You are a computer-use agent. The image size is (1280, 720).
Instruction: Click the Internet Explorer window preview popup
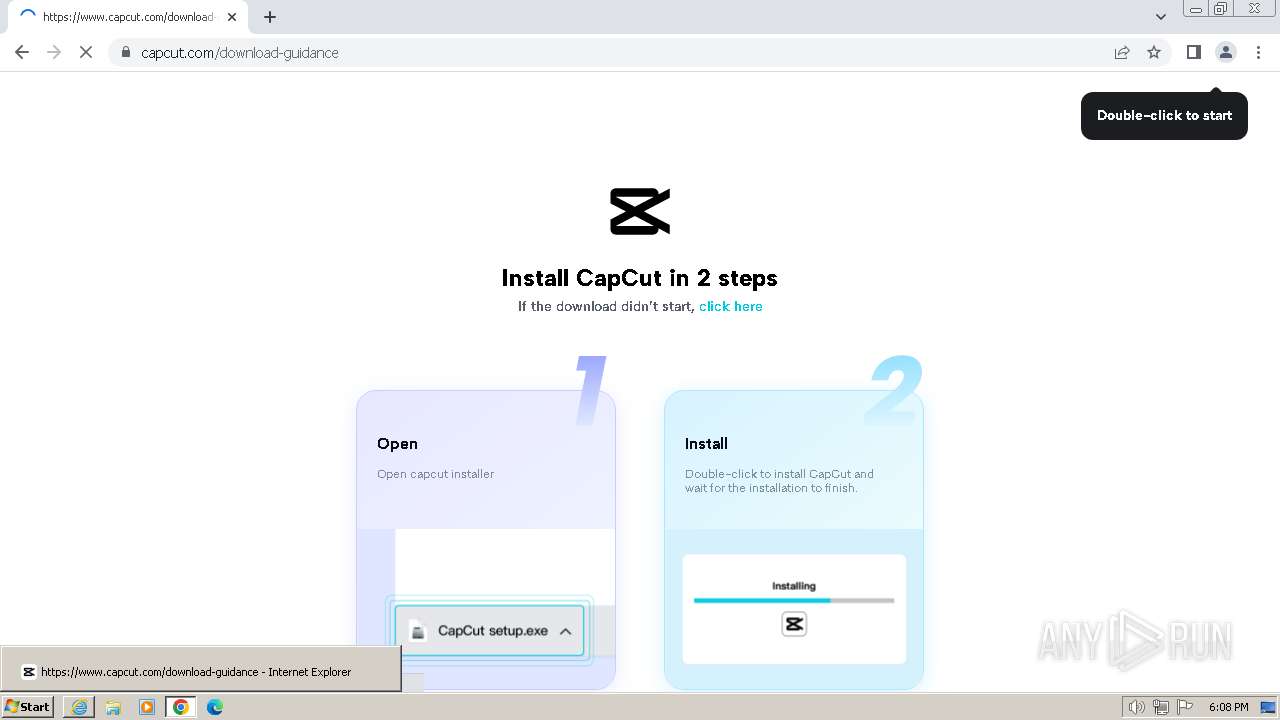click(x=200, y=668)
